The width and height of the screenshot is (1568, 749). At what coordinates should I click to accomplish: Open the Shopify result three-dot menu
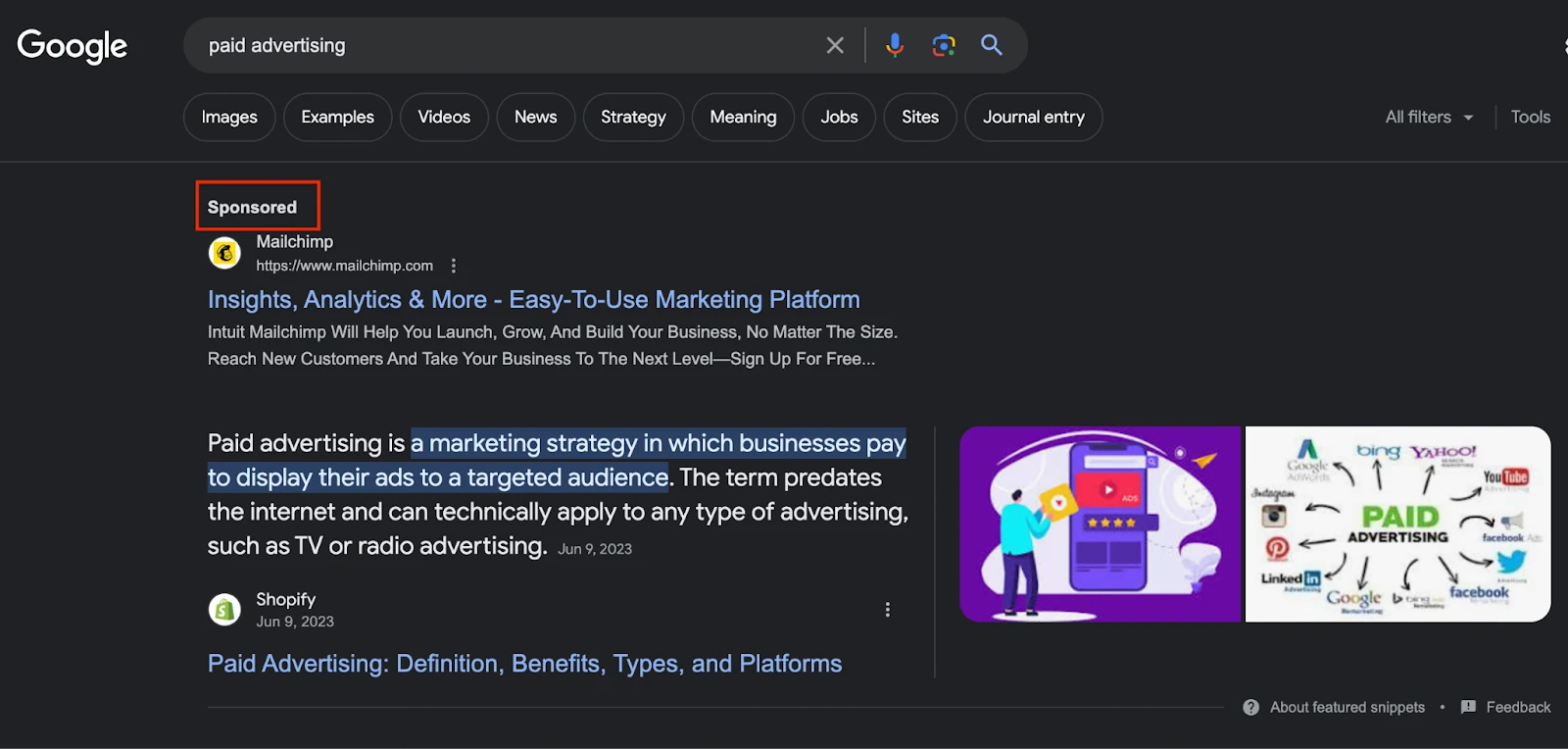[888, 610]
